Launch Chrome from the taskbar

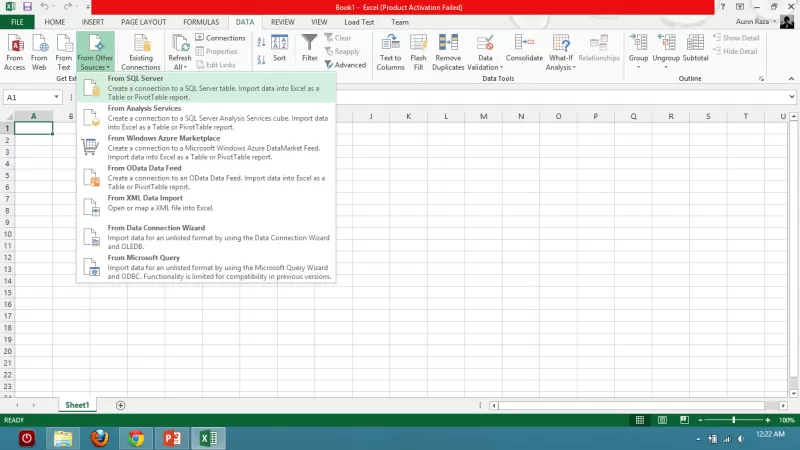coord(136,438)
